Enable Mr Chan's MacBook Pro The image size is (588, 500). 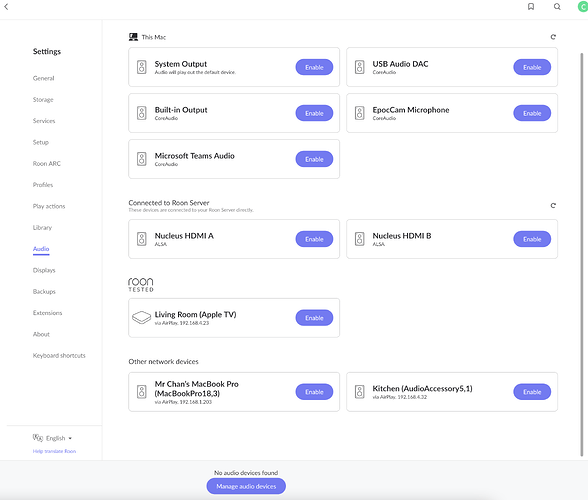coord(314,392)
